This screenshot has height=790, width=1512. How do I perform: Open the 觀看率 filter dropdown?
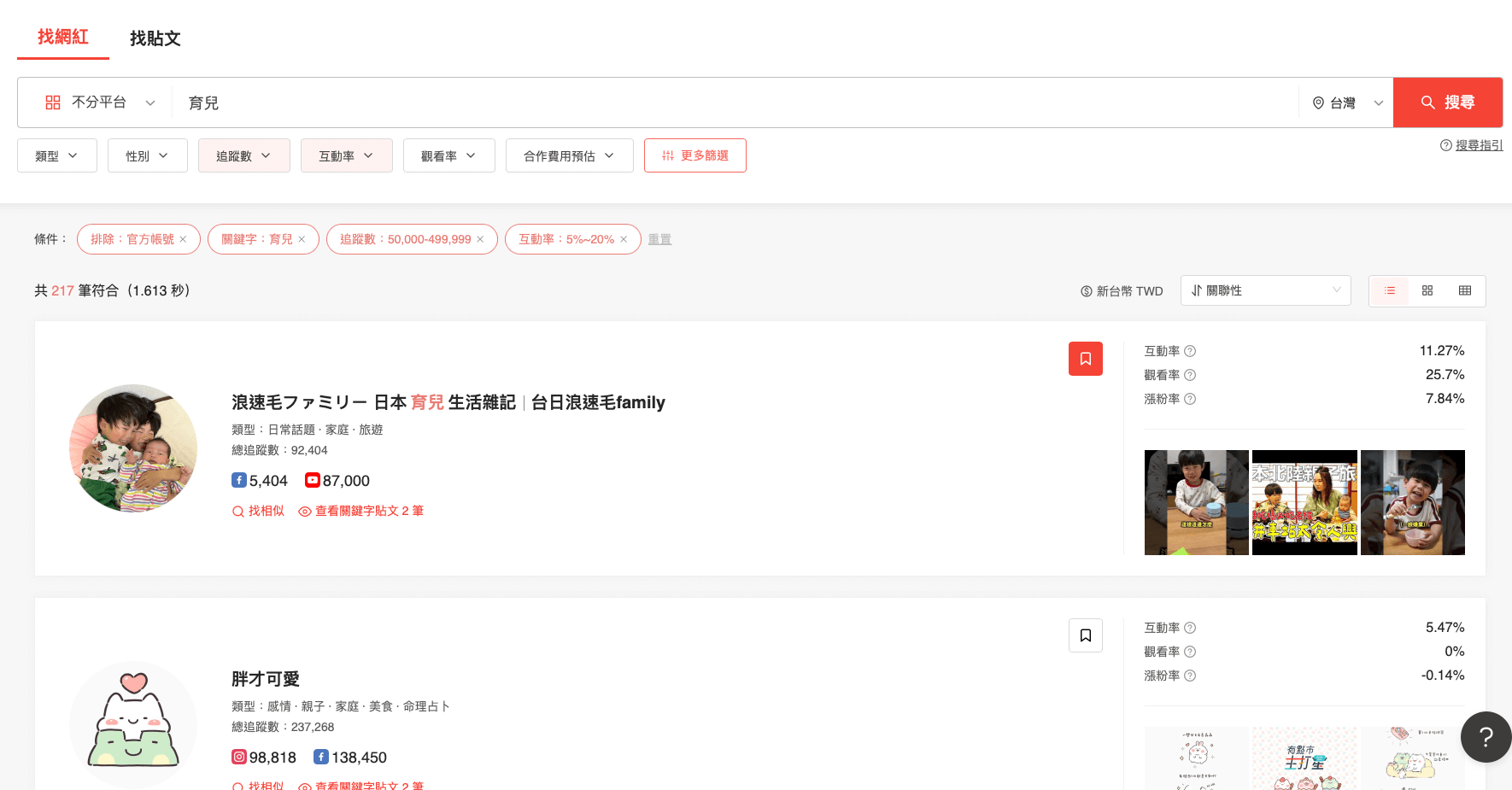(449, 155)
